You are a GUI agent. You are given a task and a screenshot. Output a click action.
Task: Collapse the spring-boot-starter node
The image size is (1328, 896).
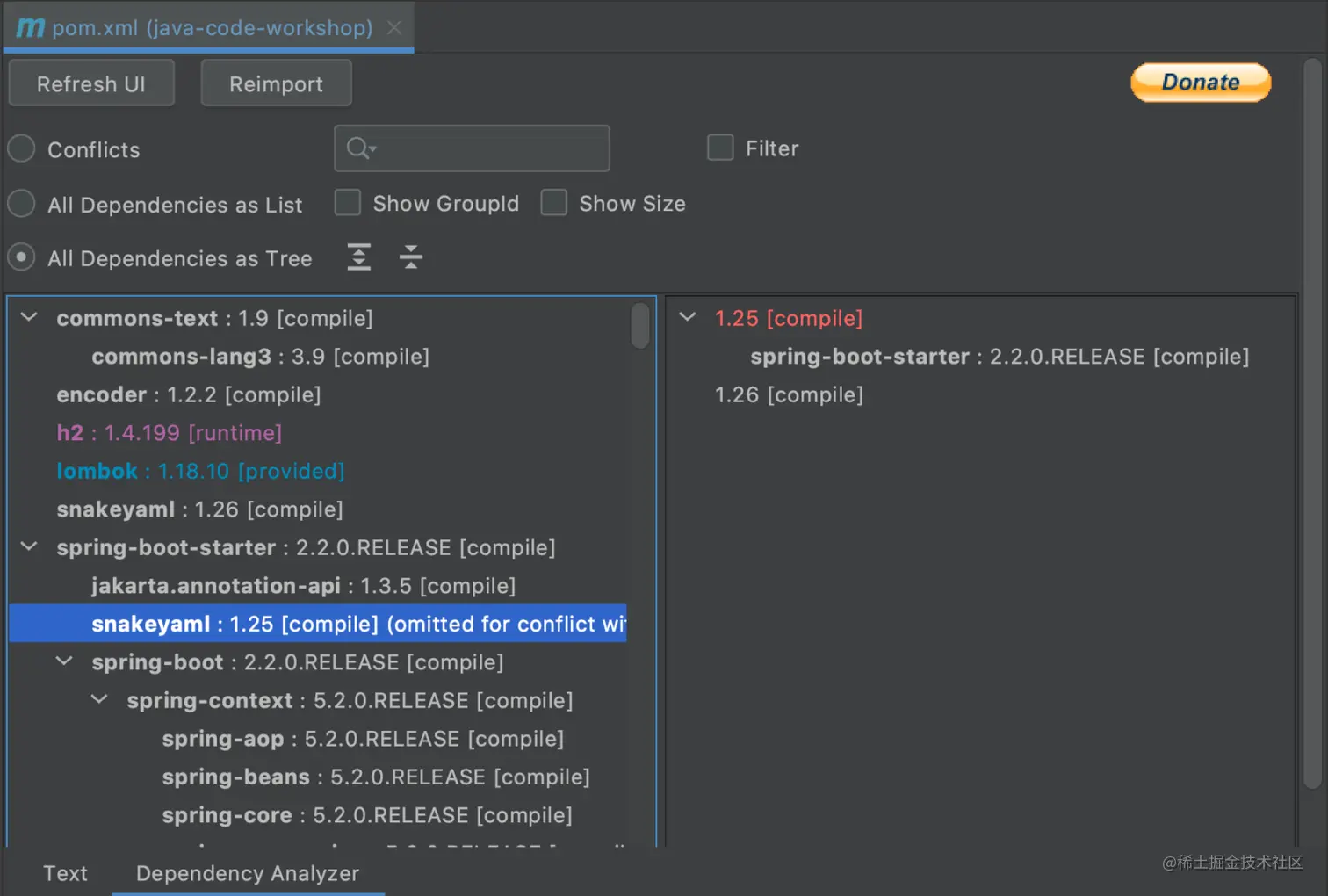29,546
